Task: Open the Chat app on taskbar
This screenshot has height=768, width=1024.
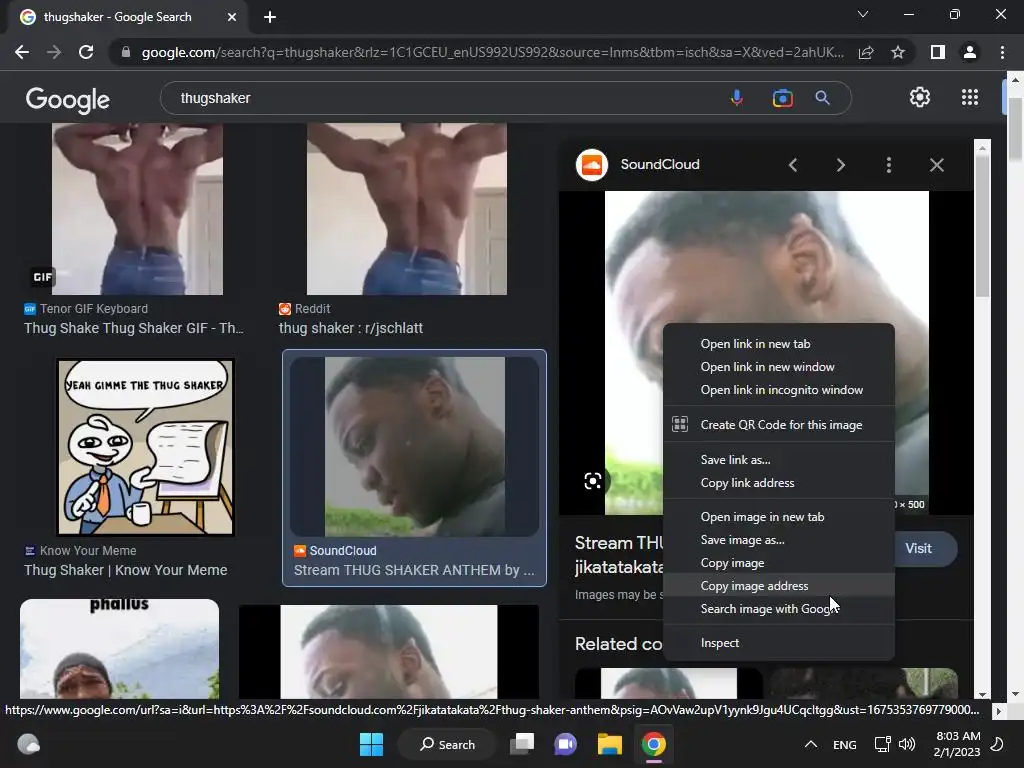Action: click(566, 744)
